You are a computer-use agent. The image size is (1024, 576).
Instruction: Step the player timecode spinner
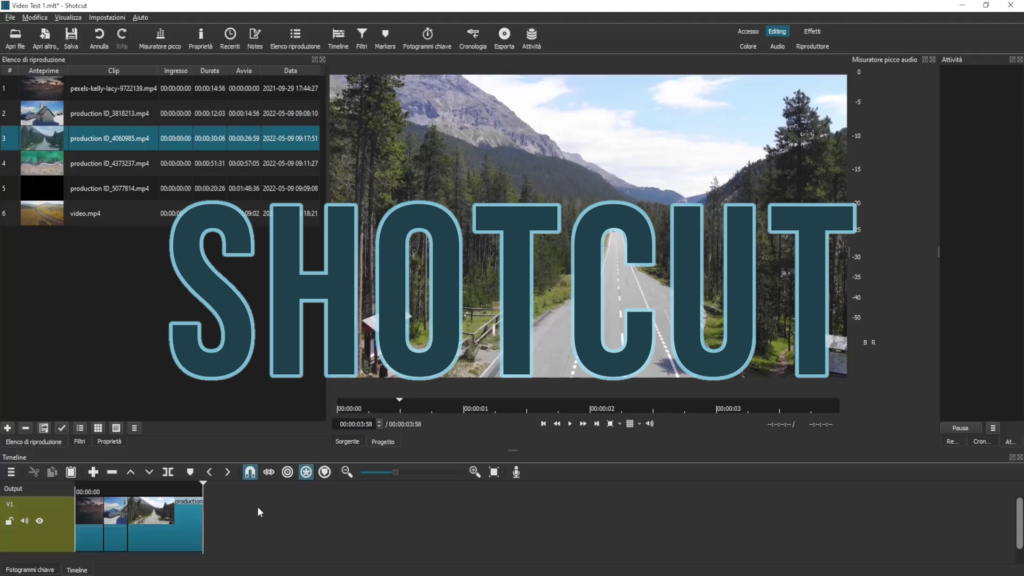point(379,424)
